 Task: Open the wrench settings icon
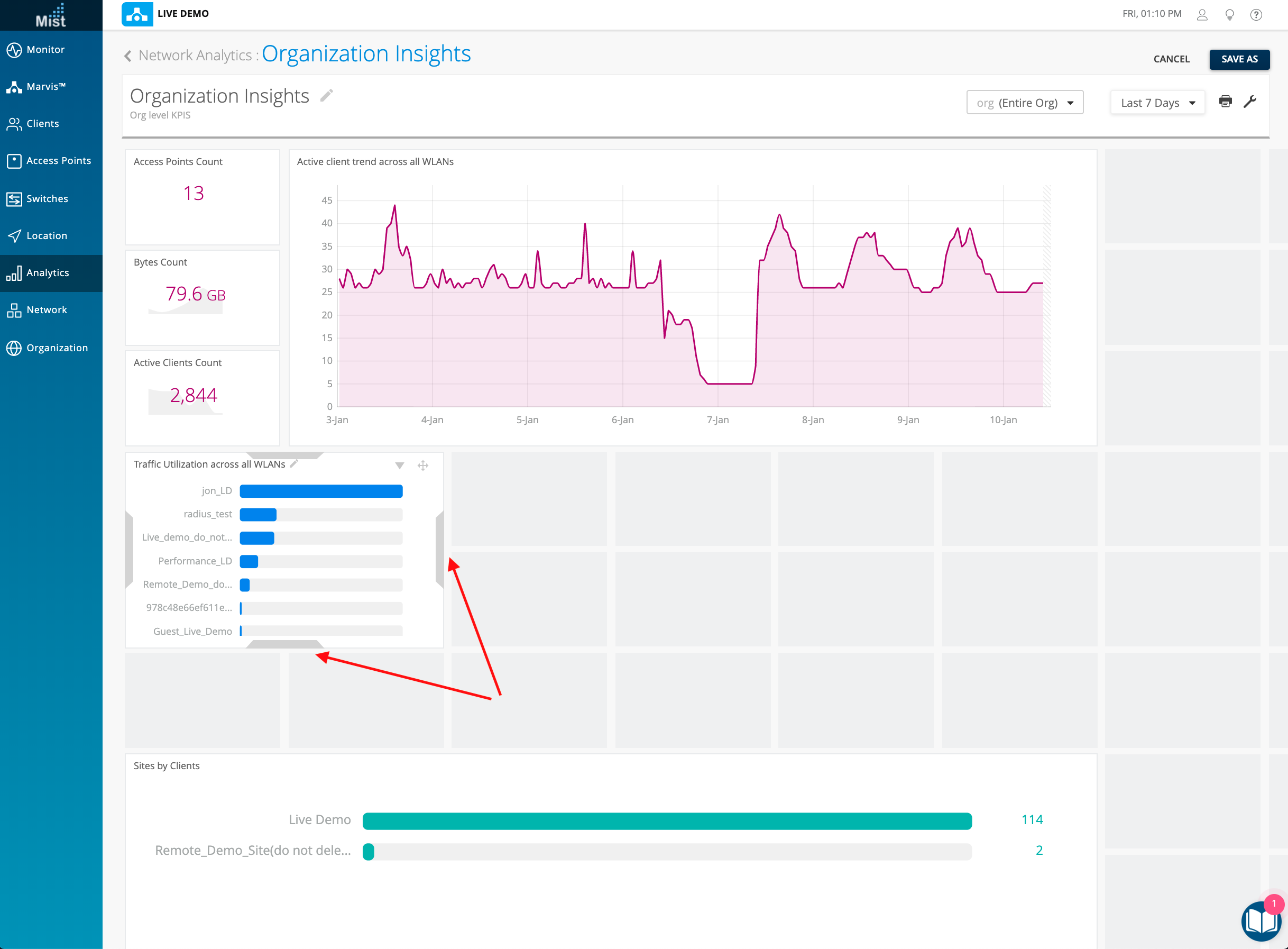click(1249, 102)
